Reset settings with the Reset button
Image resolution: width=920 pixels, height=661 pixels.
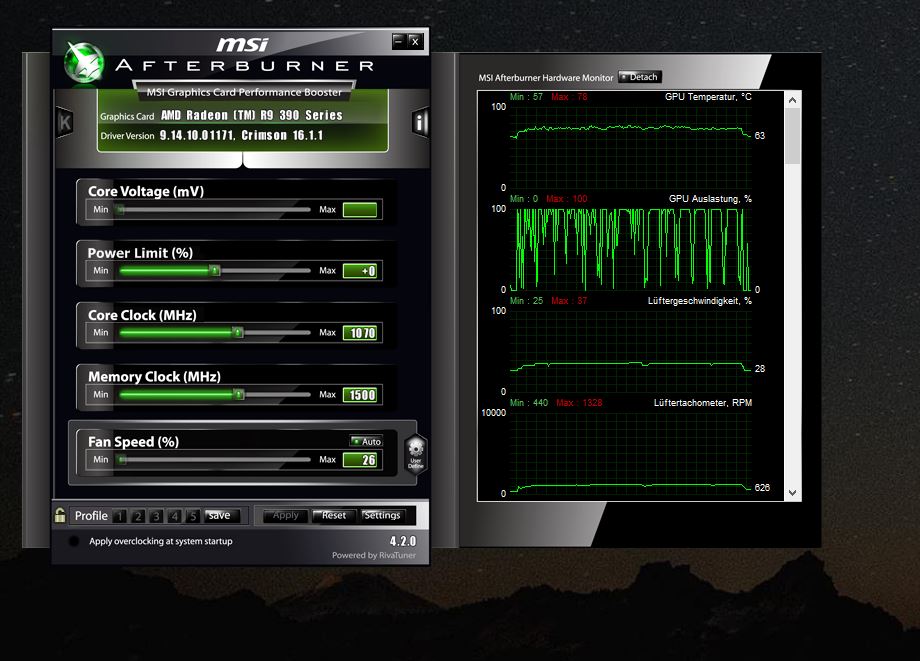[x=333, y=516]
